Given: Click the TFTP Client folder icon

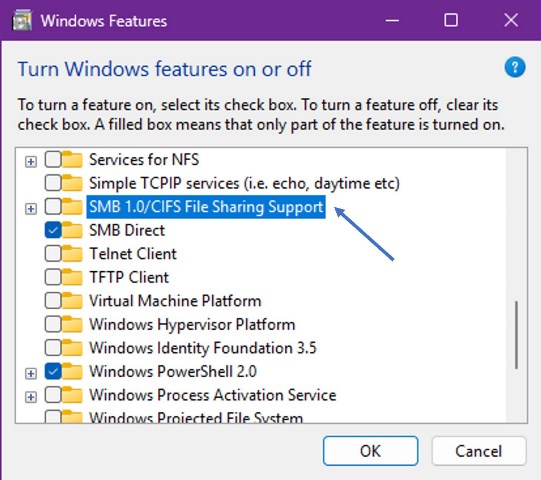Looking at the screenshot, I should pos(72,277).
